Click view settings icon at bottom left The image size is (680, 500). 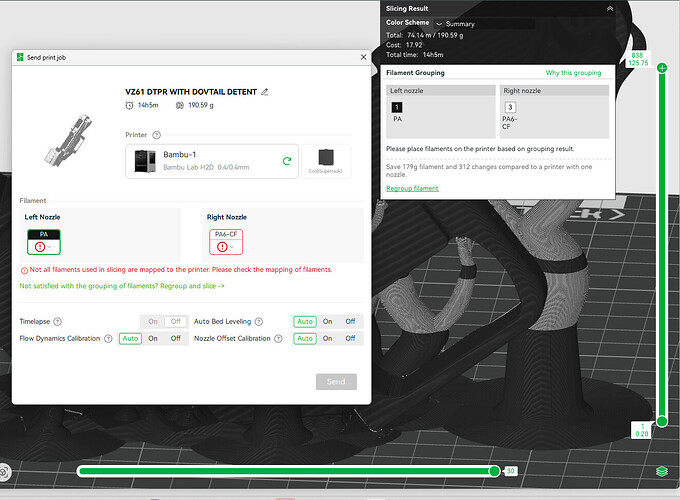pyautogui.click(x=4, y=472)
